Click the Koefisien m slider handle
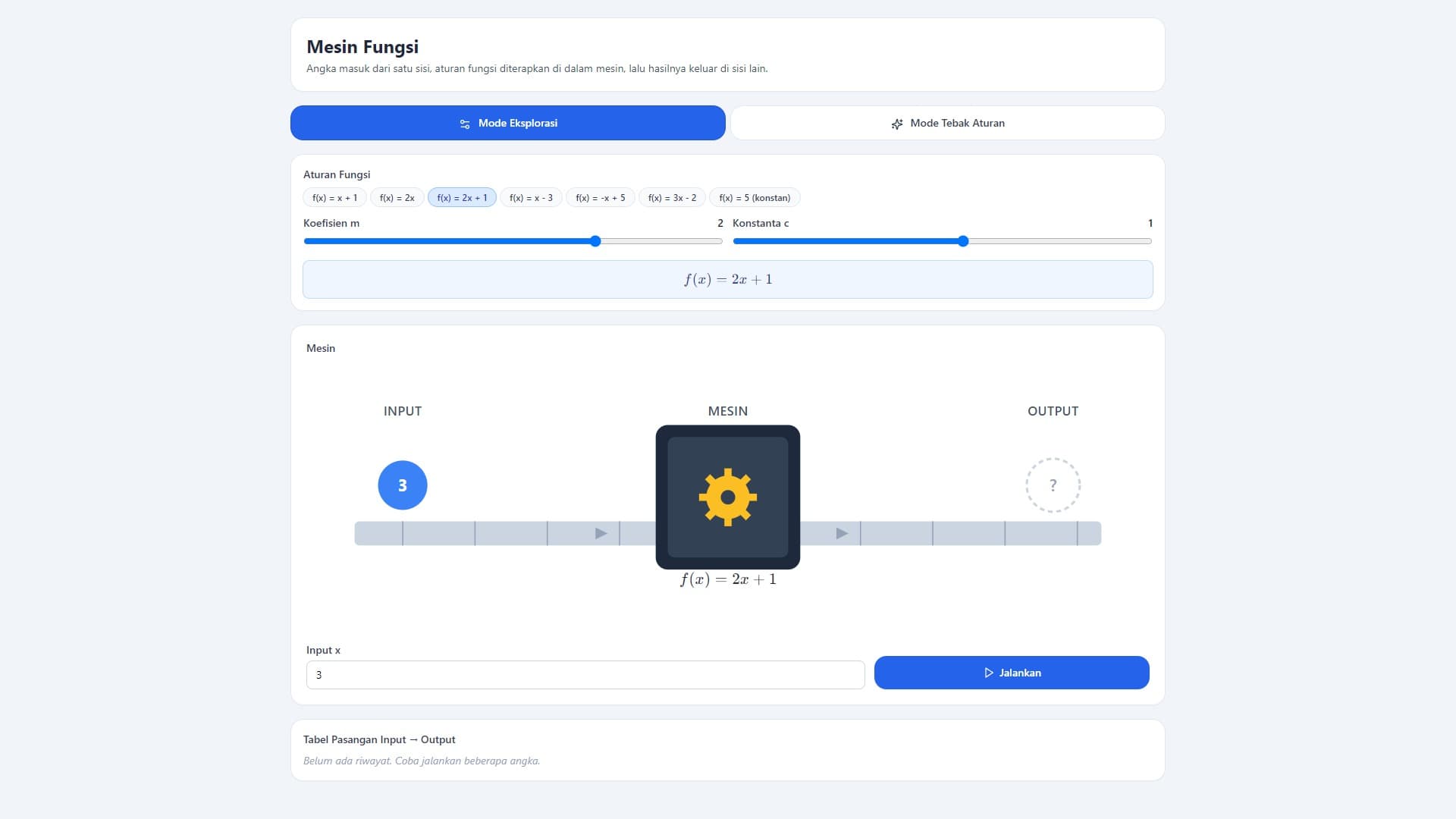 click(x=595, y=241)
